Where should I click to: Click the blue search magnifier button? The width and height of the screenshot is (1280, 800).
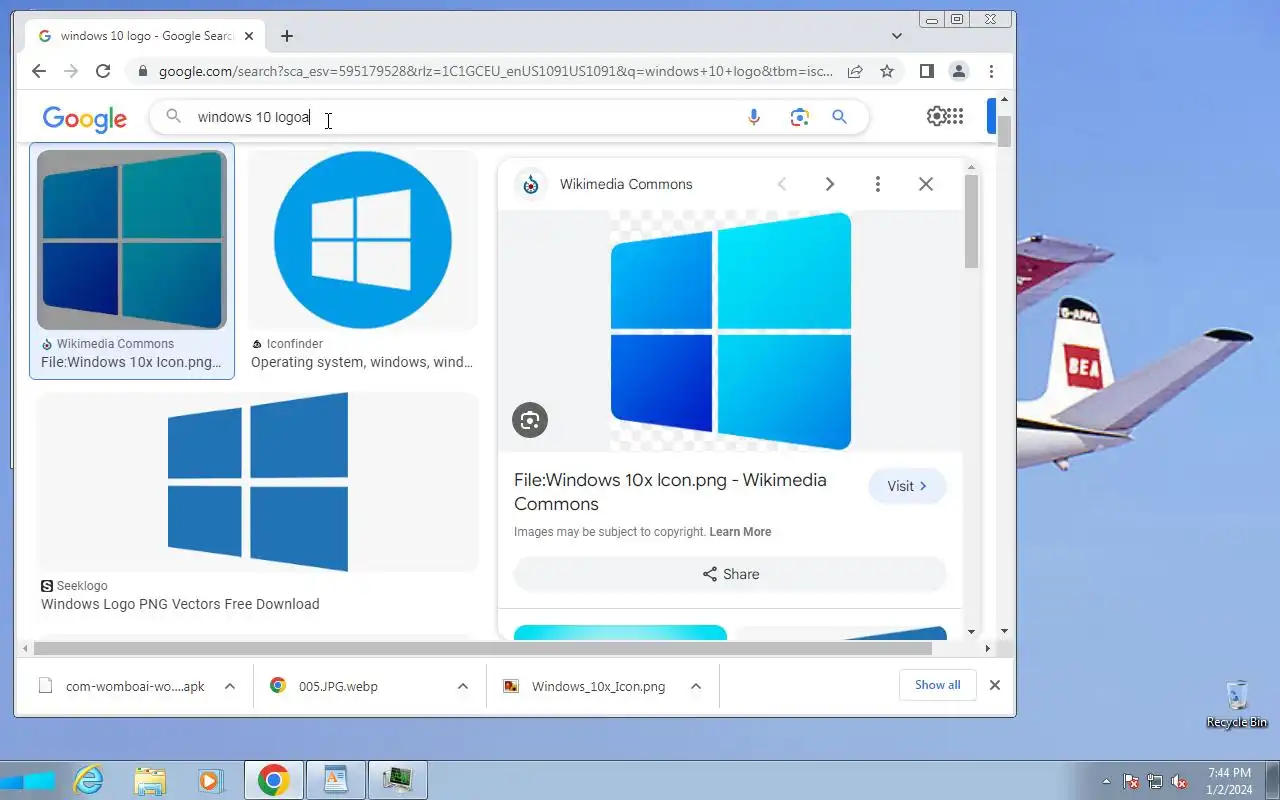[839, 117]
